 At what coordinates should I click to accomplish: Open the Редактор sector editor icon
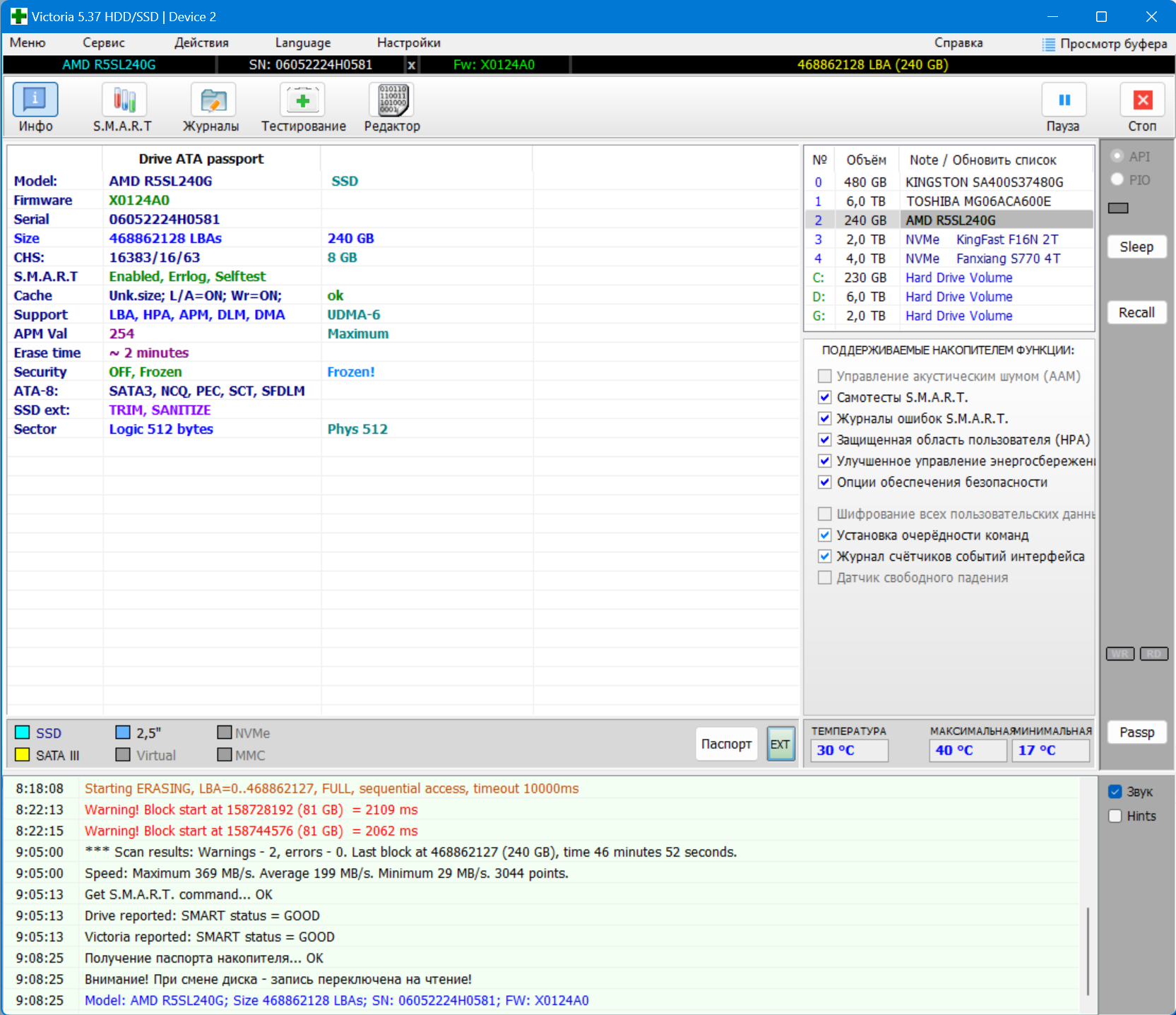[x=391, y=100]
